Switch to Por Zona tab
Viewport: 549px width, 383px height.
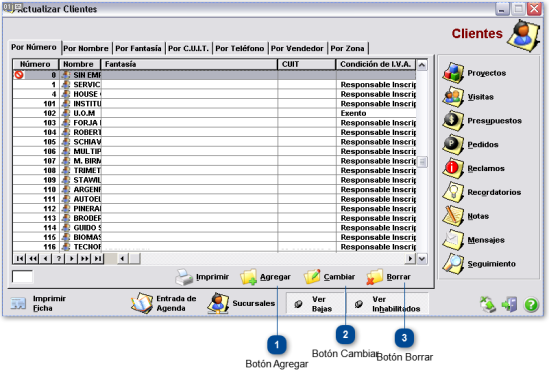tap(348, 48)
